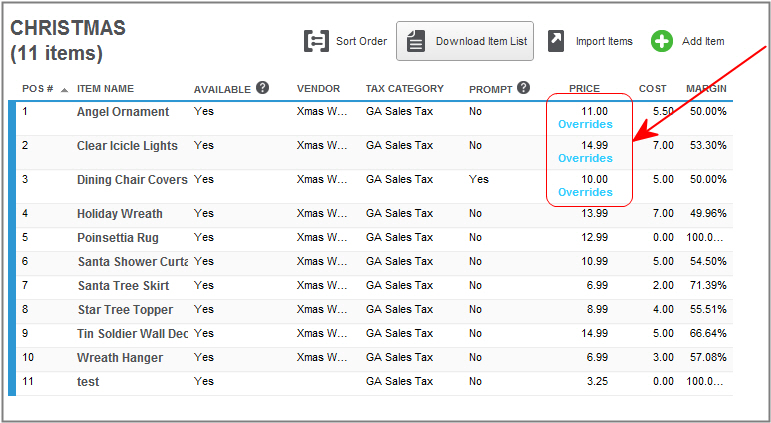Select the Santa Tree Skirt item
The width and height of the screenshot is (771, 423).
point(123,286)
